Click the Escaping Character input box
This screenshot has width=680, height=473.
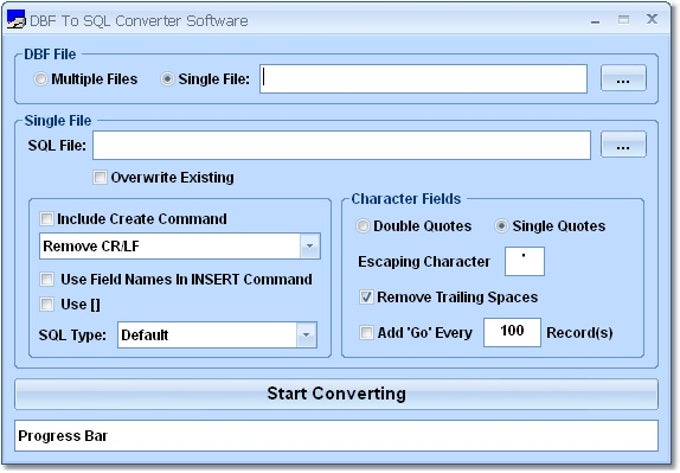pyautogui.click(x=524, y=262)
